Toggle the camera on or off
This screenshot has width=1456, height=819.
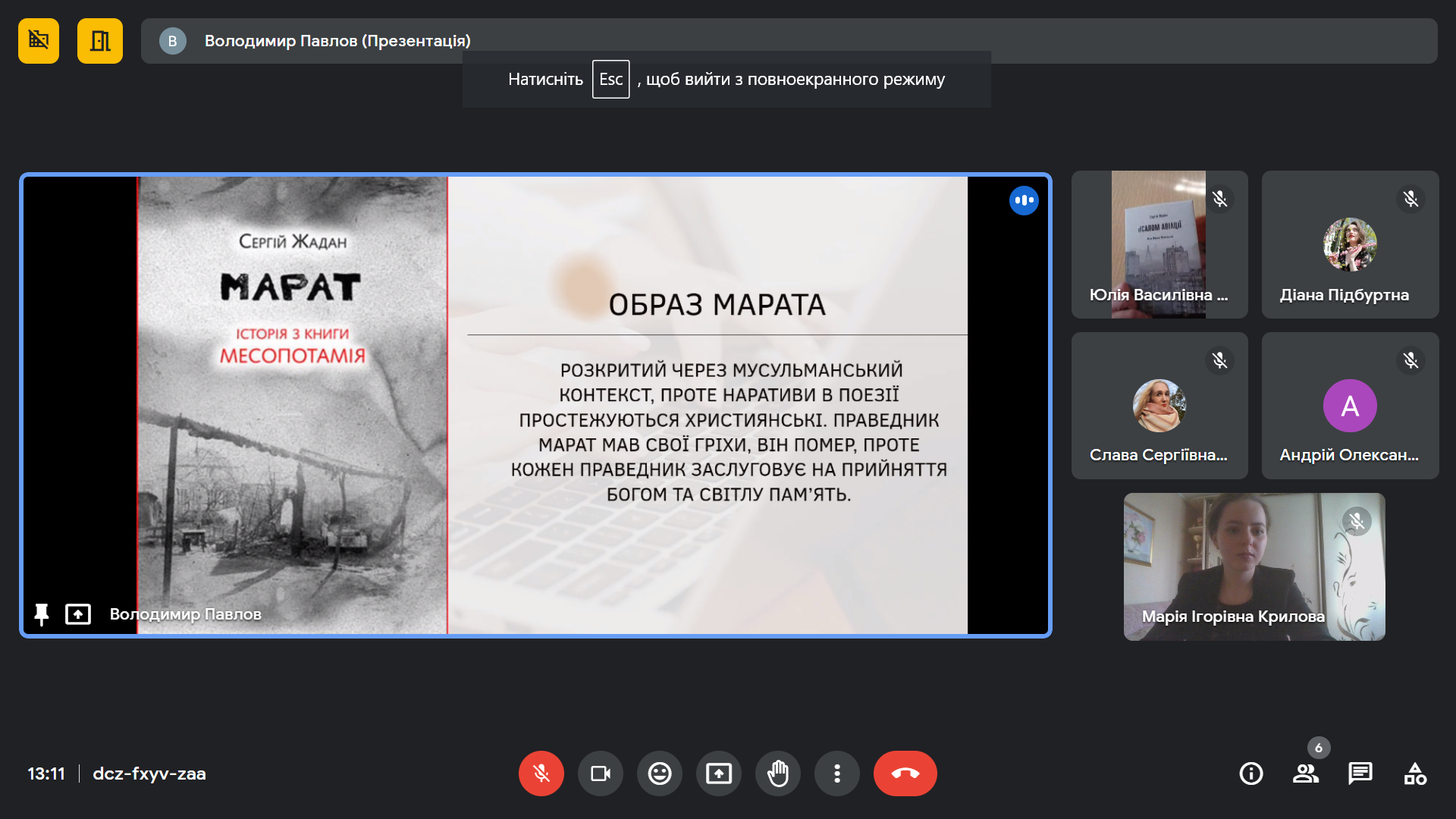click(600, 773)
